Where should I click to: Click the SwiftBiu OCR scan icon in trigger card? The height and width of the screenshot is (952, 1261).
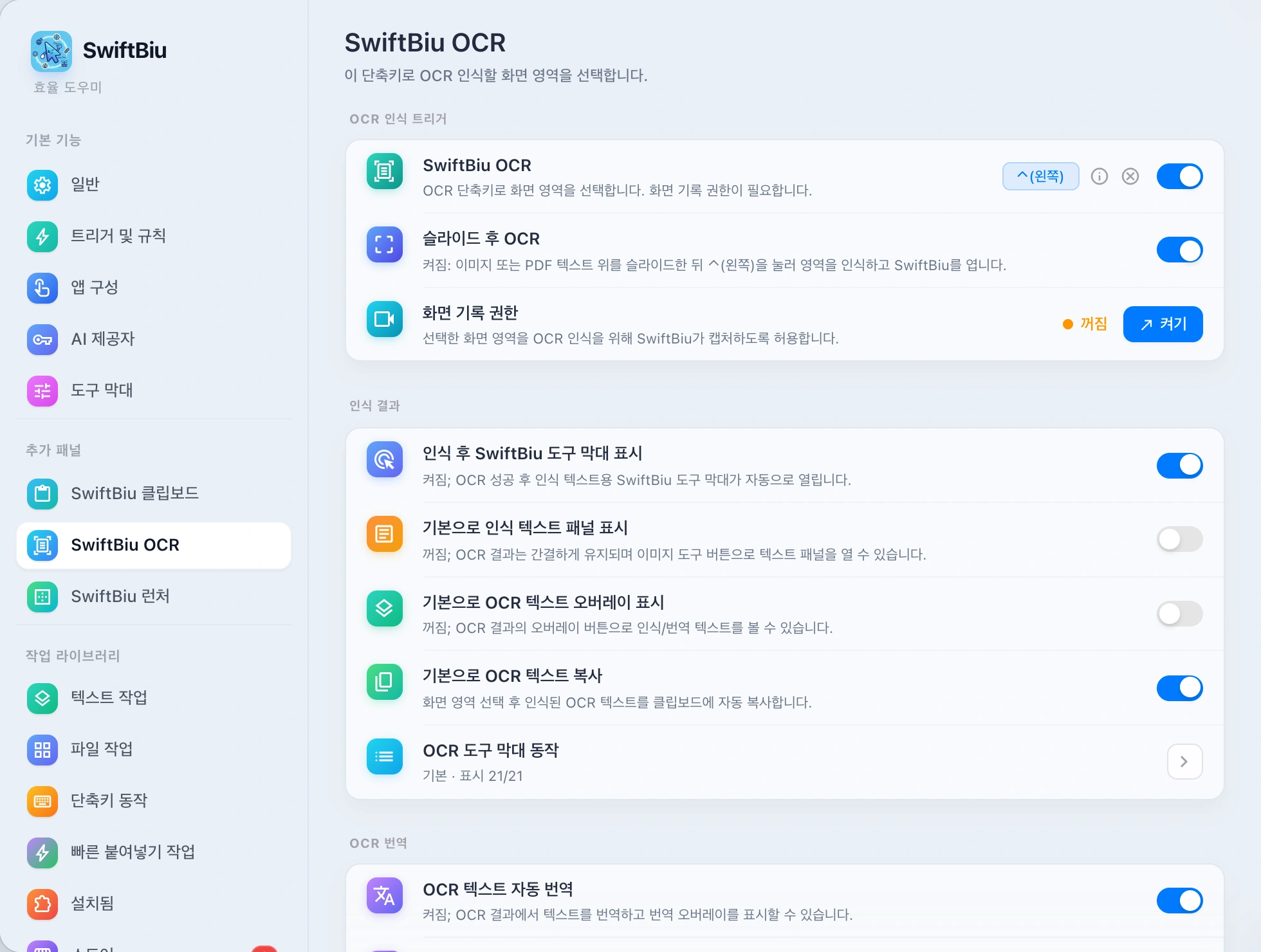click(385, 171)
